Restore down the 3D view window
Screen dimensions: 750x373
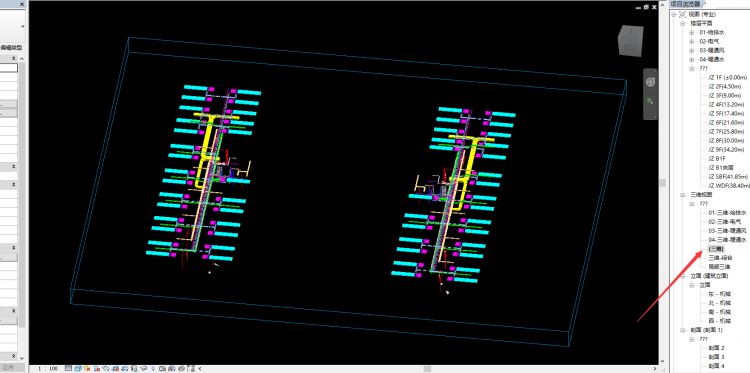pos(646,7)
